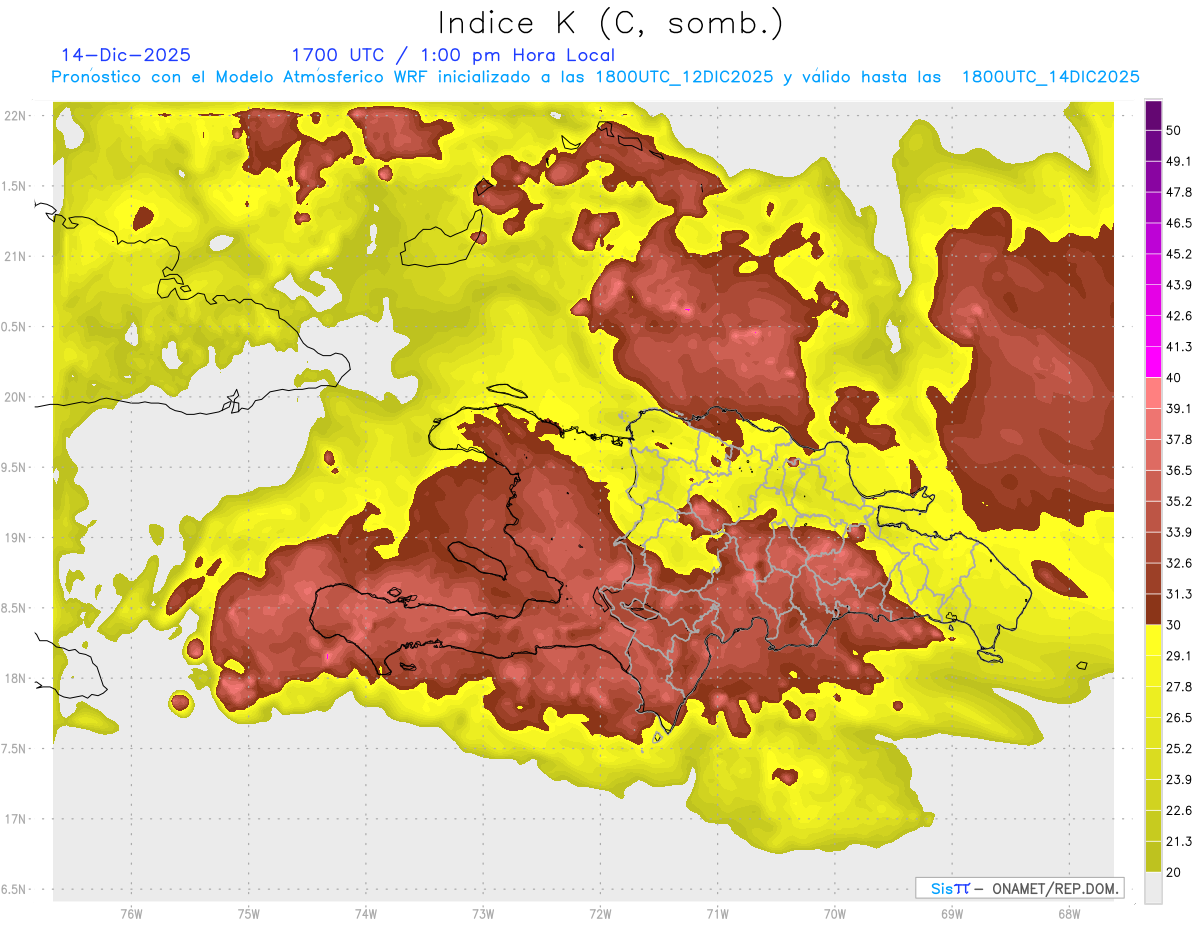Click the 22N latitude label
This screenshot has width=1200, height=927.
click(17, 115)
